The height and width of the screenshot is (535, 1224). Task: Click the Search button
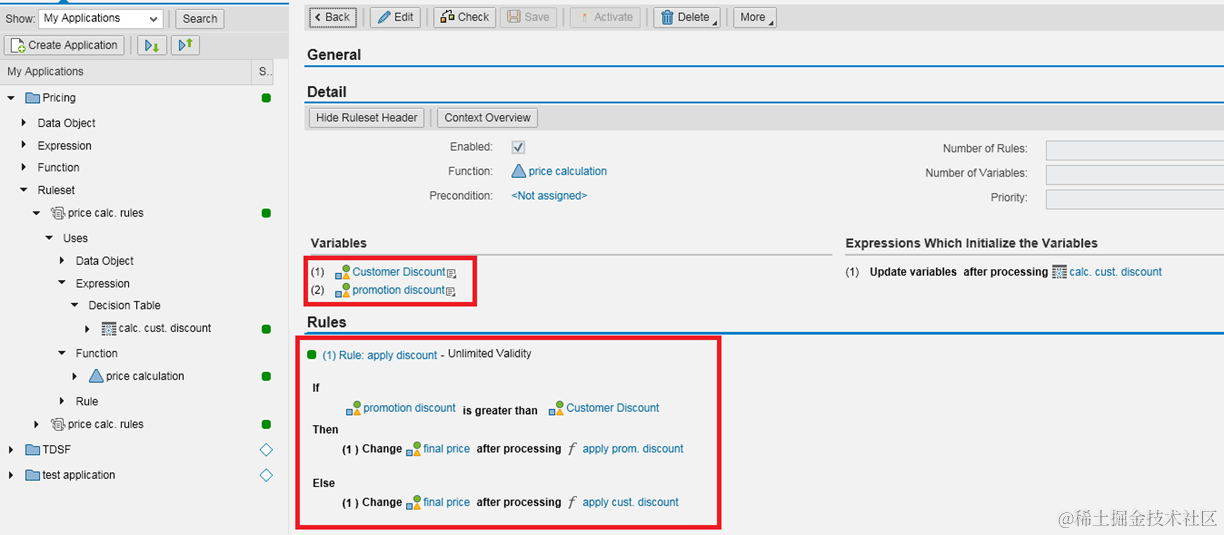[200, 19]
